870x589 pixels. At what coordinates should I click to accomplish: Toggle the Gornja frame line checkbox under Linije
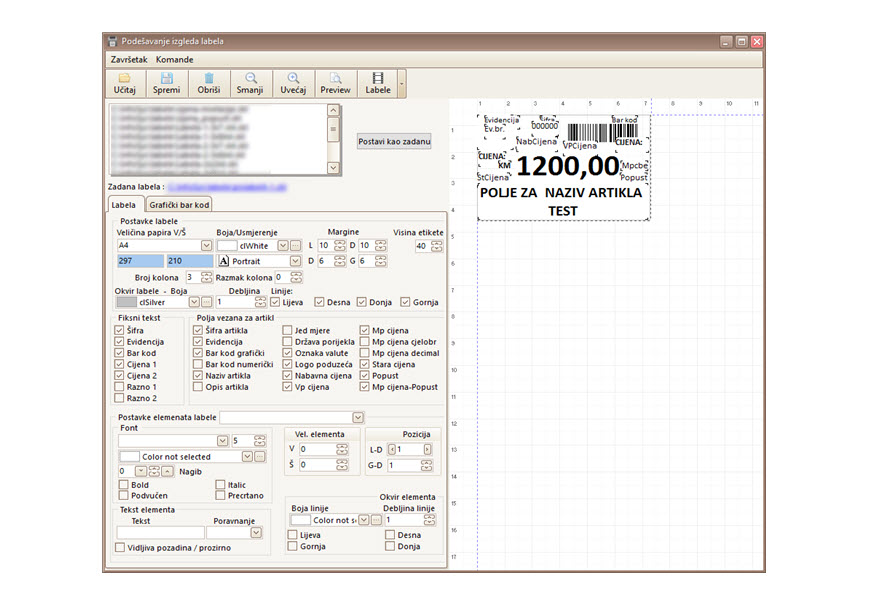coord(406,302)
